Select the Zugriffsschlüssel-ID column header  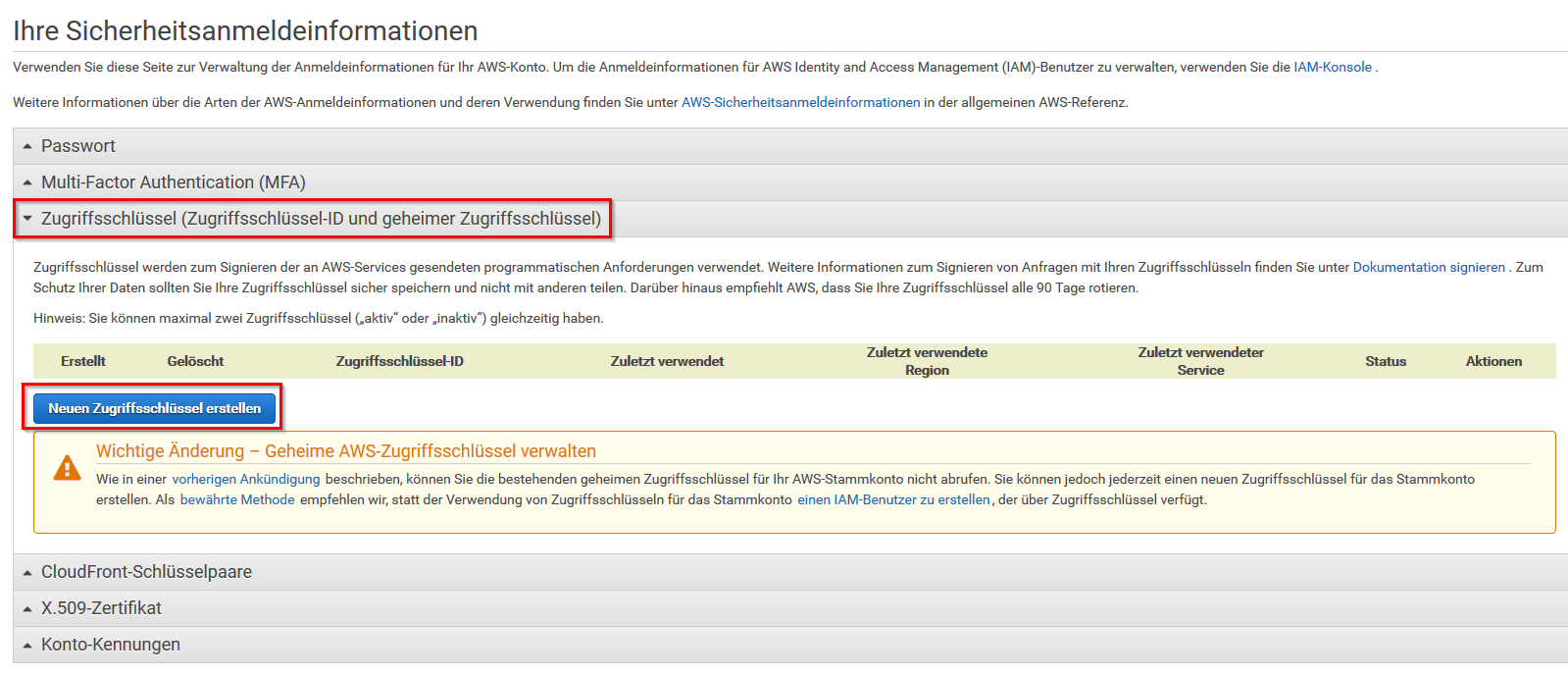click(x=399, y=361)
